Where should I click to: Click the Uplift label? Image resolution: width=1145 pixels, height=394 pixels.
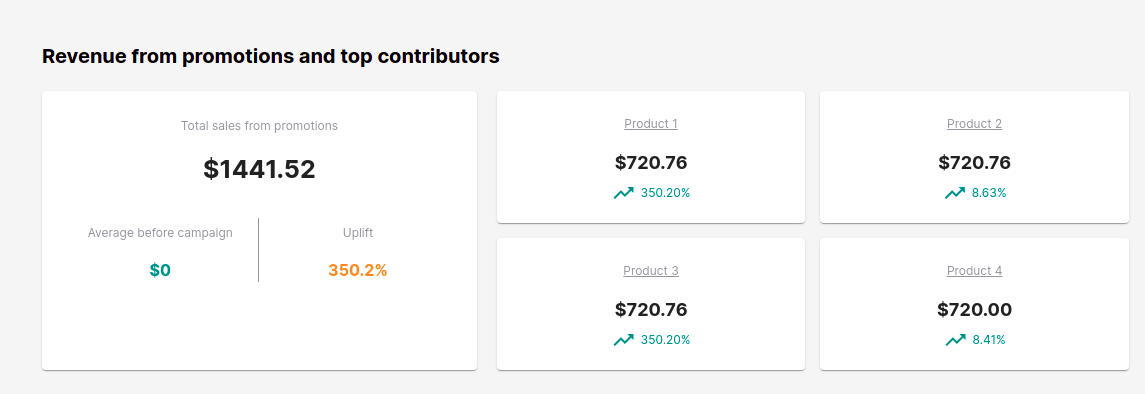pos(358,233)
